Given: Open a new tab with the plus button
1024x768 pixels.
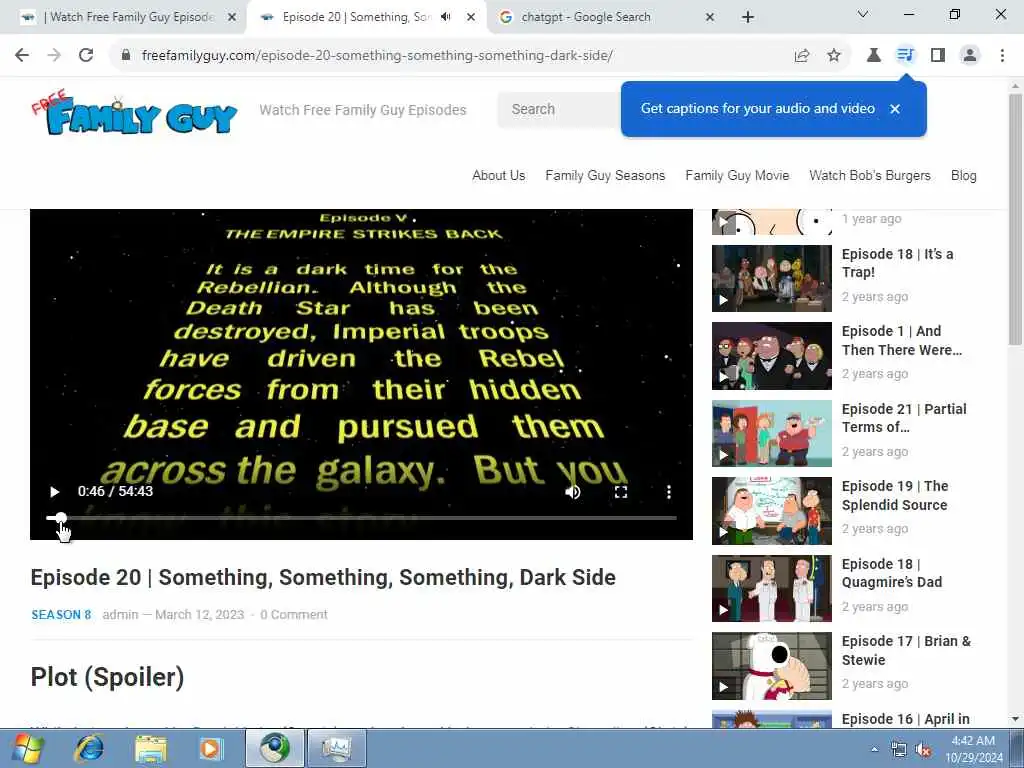Looking at the screenshot, I should coord(748,18).
